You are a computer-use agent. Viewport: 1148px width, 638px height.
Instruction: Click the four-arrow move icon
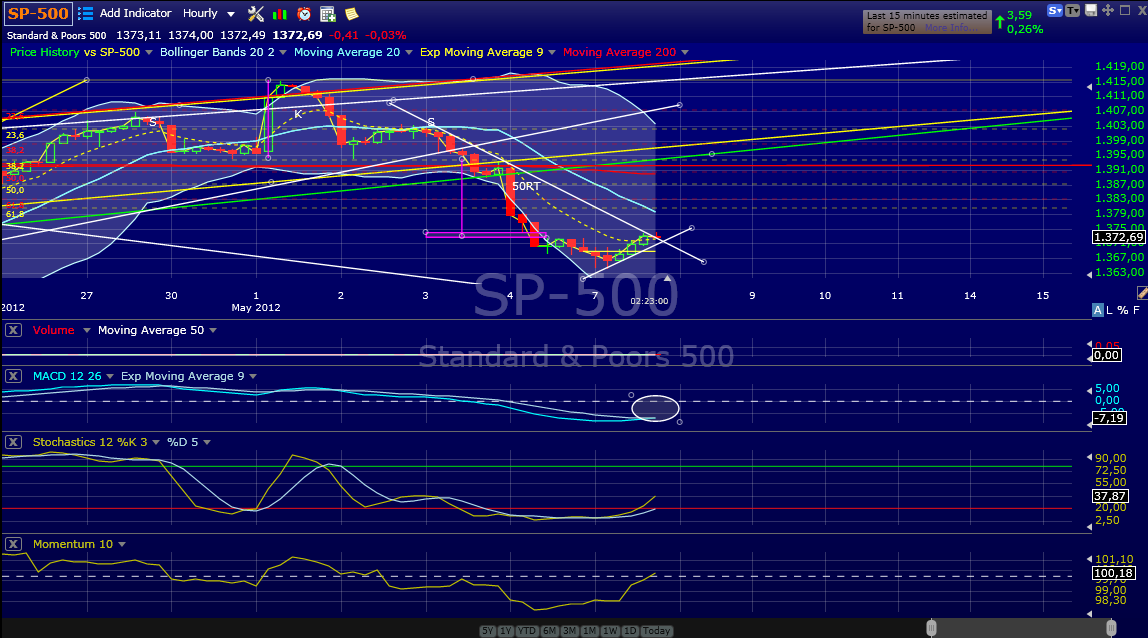point(1108,10)
